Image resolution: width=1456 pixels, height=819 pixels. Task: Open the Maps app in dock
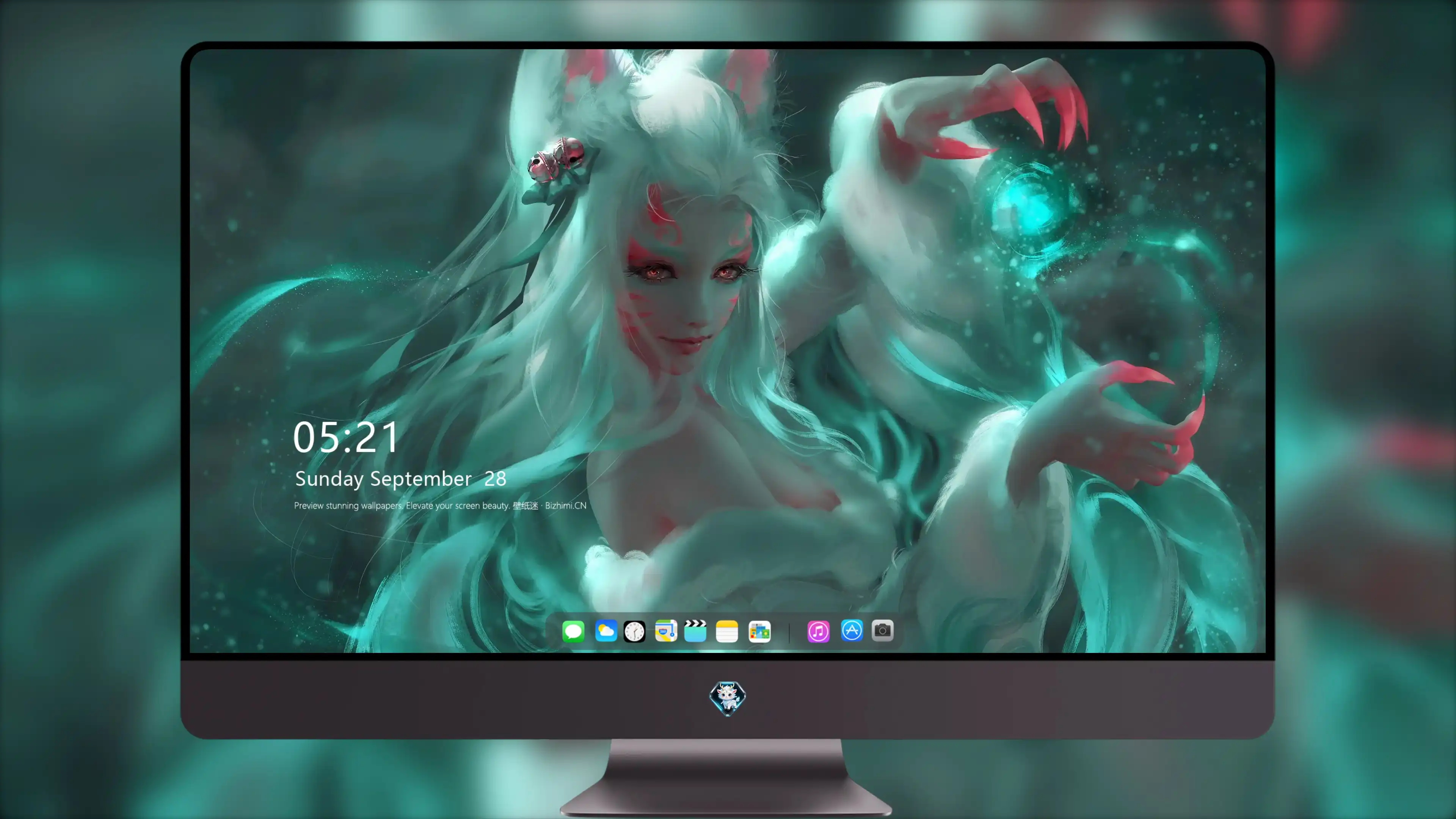click(666, 631)
